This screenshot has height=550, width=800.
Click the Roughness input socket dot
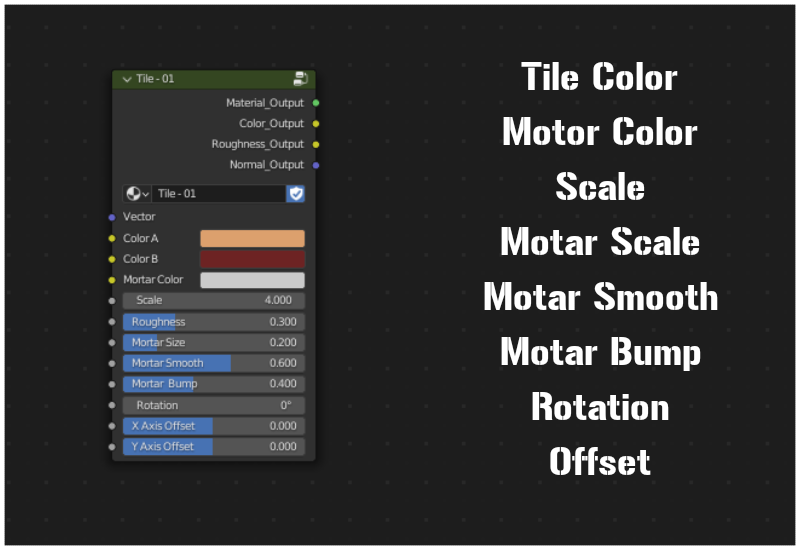click(112, 322)
